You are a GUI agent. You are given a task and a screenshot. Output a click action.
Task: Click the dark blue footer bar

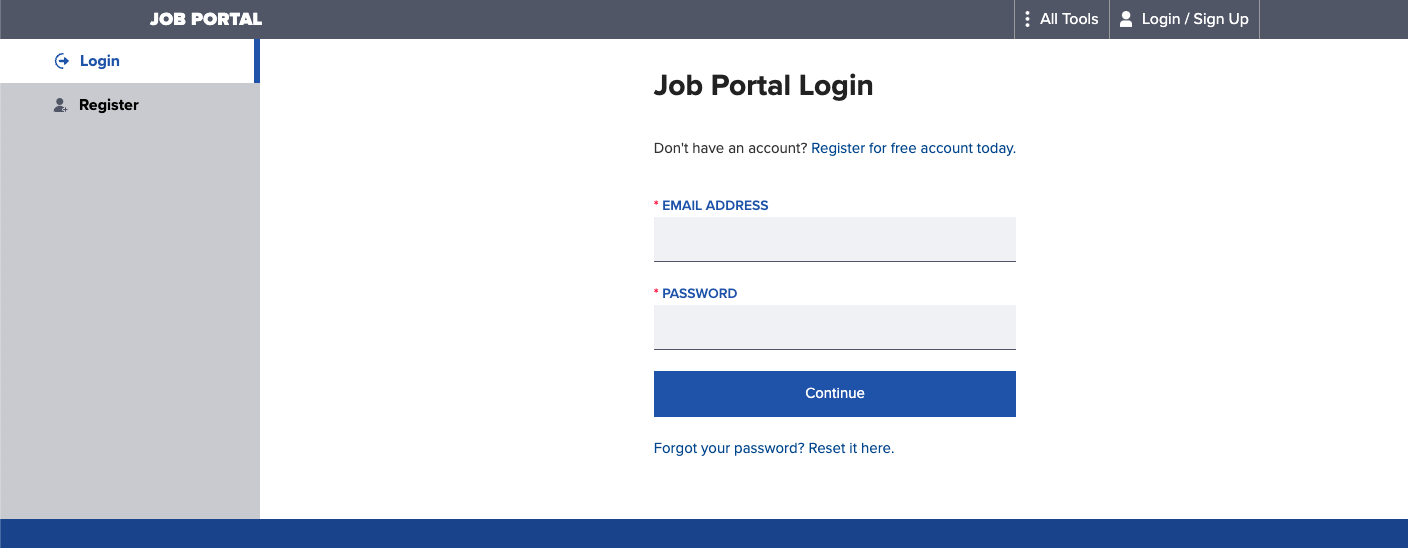(704, 533)
